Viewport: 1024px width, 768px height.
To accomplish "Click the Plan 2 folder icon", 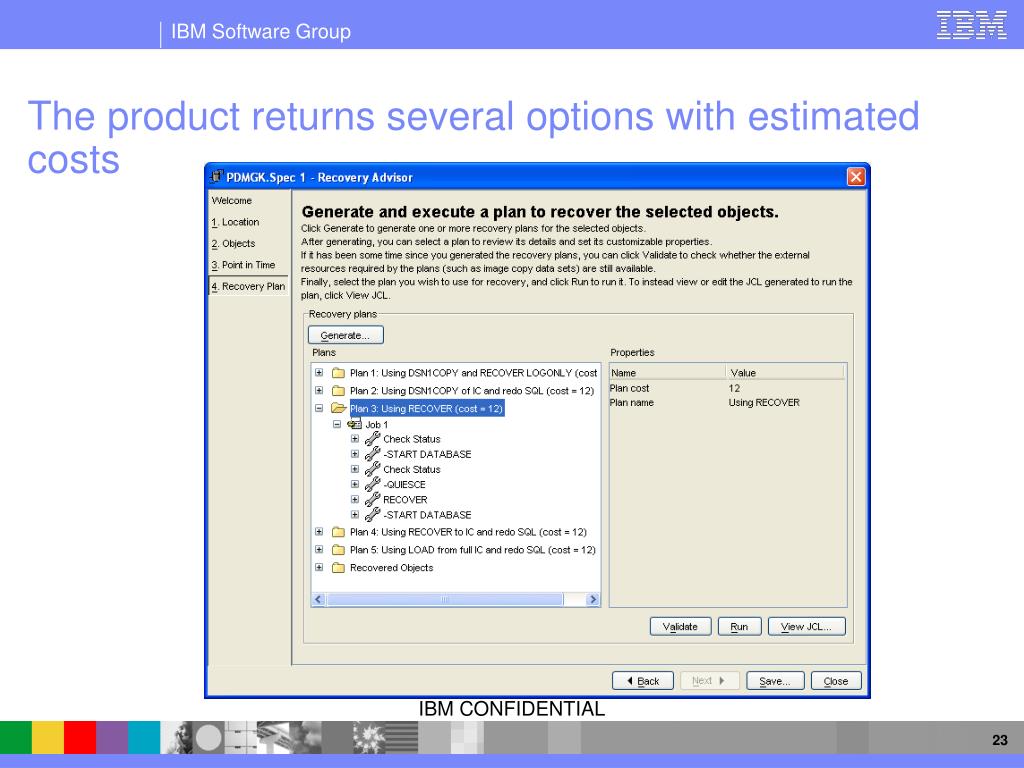I will [x=338, y=391].
